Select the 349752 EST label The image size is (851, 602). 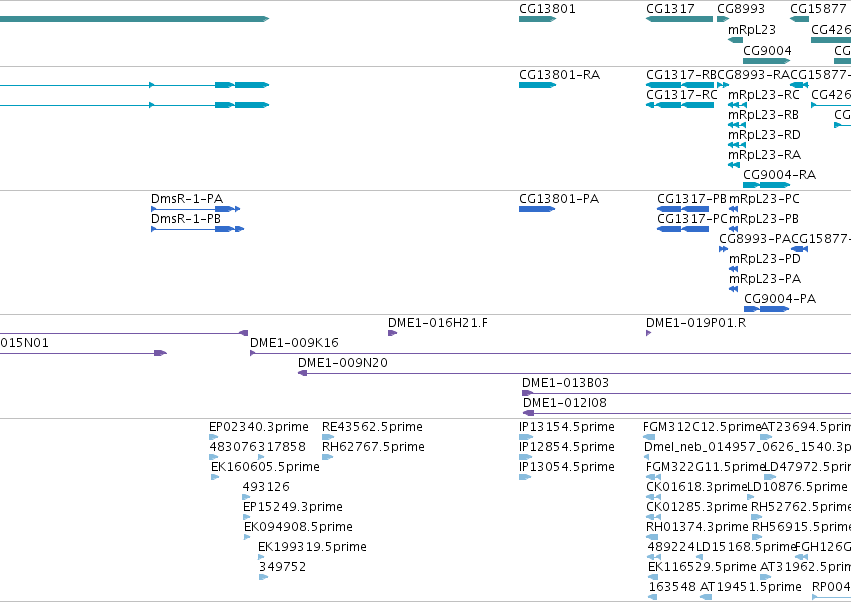(282, 567)
